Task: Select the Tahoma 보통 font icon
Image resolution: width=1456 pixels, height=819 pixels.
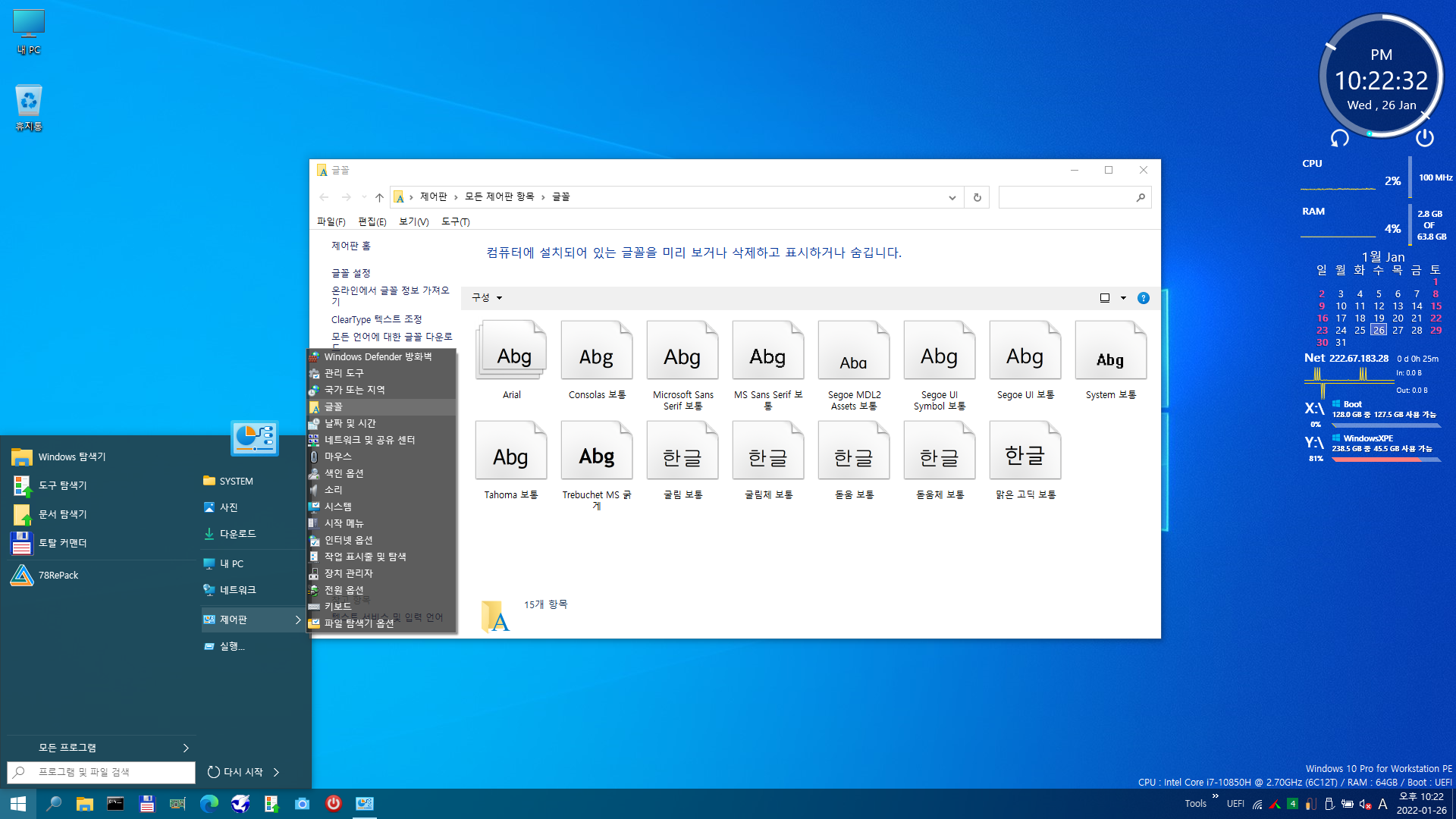Action: 512,451
